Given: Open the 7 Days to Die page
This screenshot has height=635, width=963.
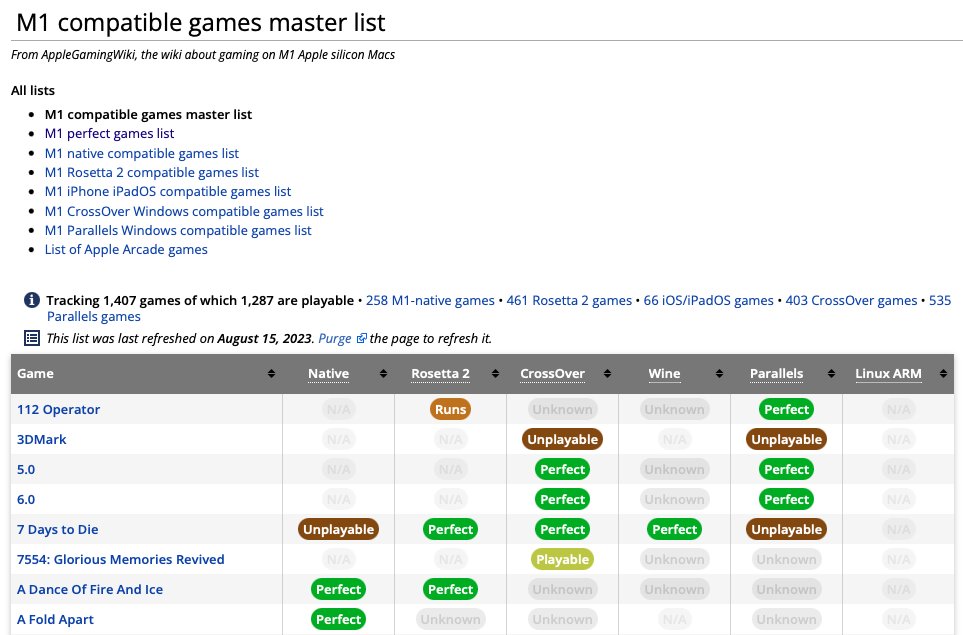Looking at the screenshot, I should (58, 529).
